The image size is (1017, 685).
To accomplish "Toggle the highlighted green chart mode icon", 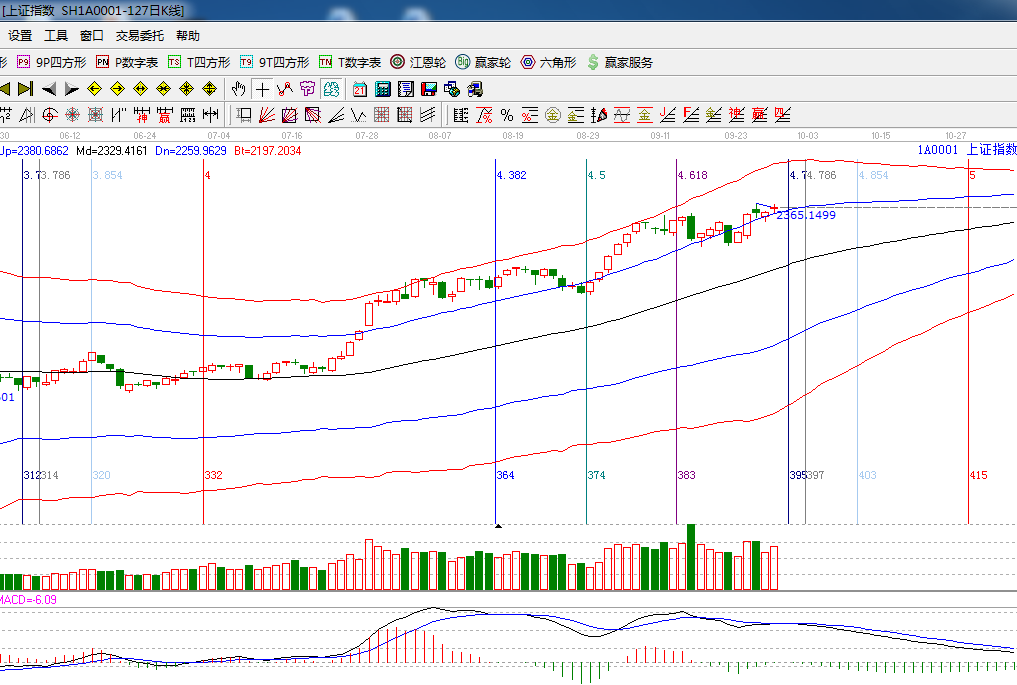I will [330, 88].
